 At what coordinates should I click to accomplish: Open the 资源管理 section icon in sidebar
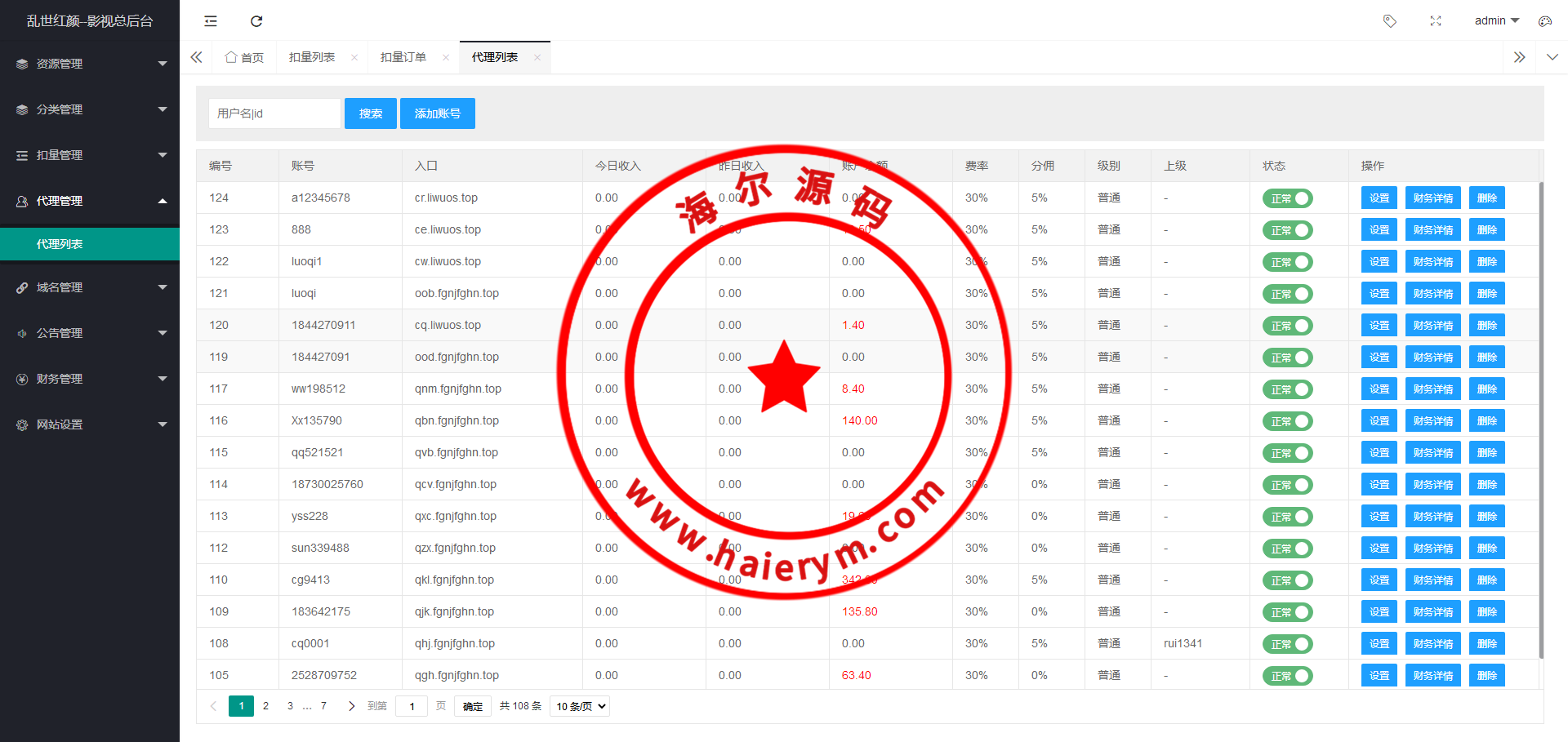[21, 63]
